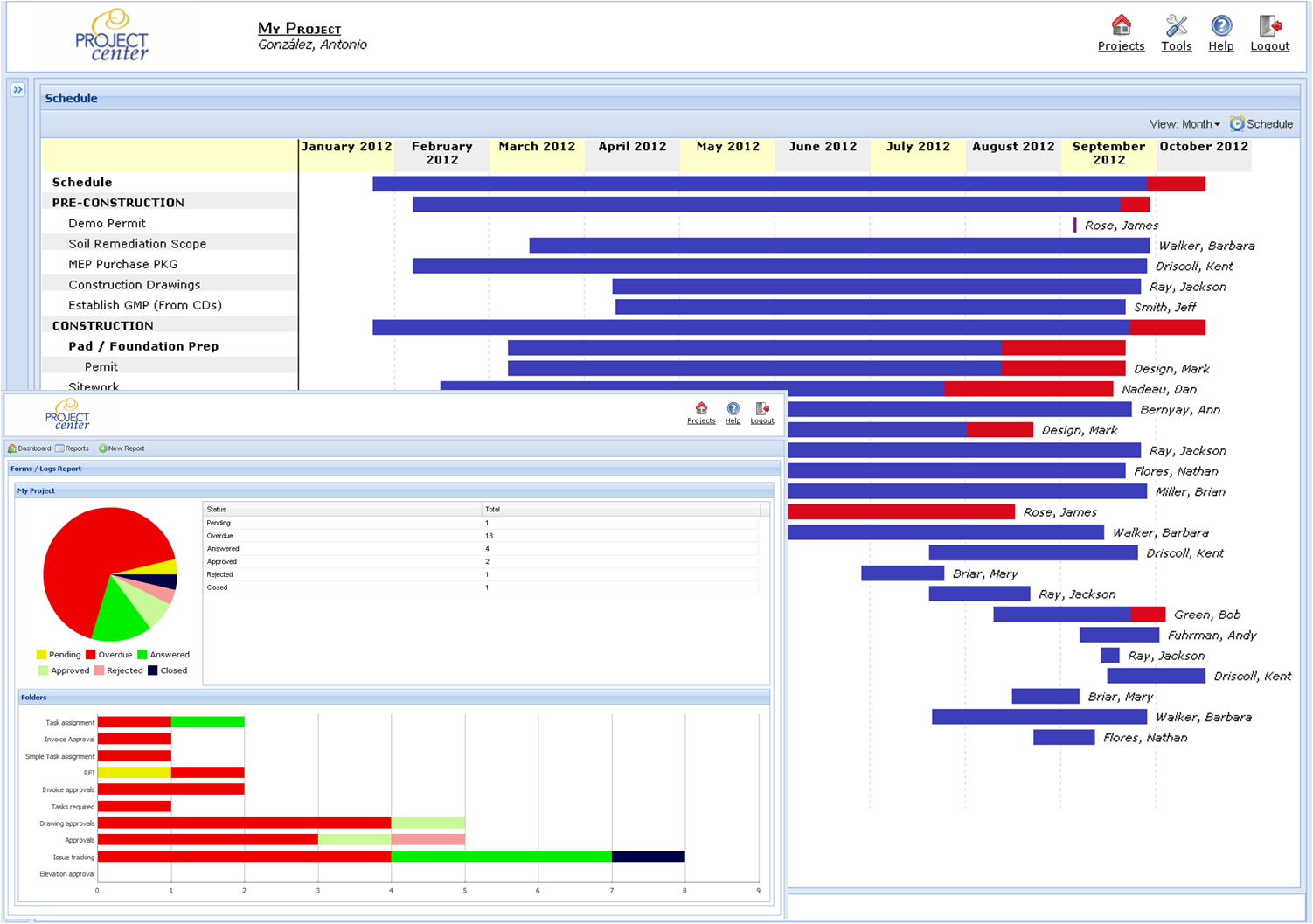Click the yellow Pending legend swatch
The image size is (1313, 924).
tap(40, 654)
